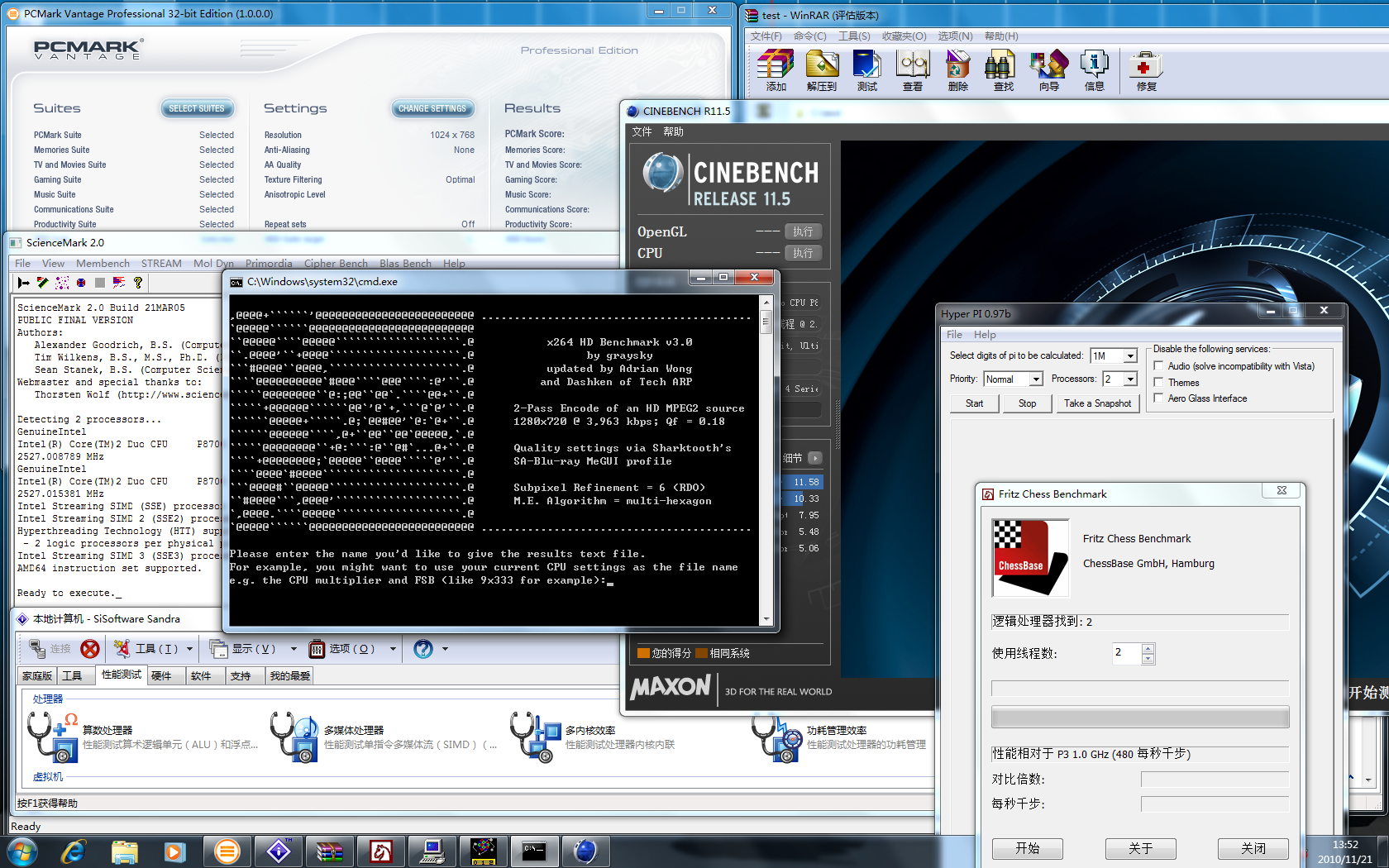Viewport: 1389px width, 868px height.
Task: Expand the Sandra Tools (工具) dropdown arrow
Action: (x=189, y=649)
